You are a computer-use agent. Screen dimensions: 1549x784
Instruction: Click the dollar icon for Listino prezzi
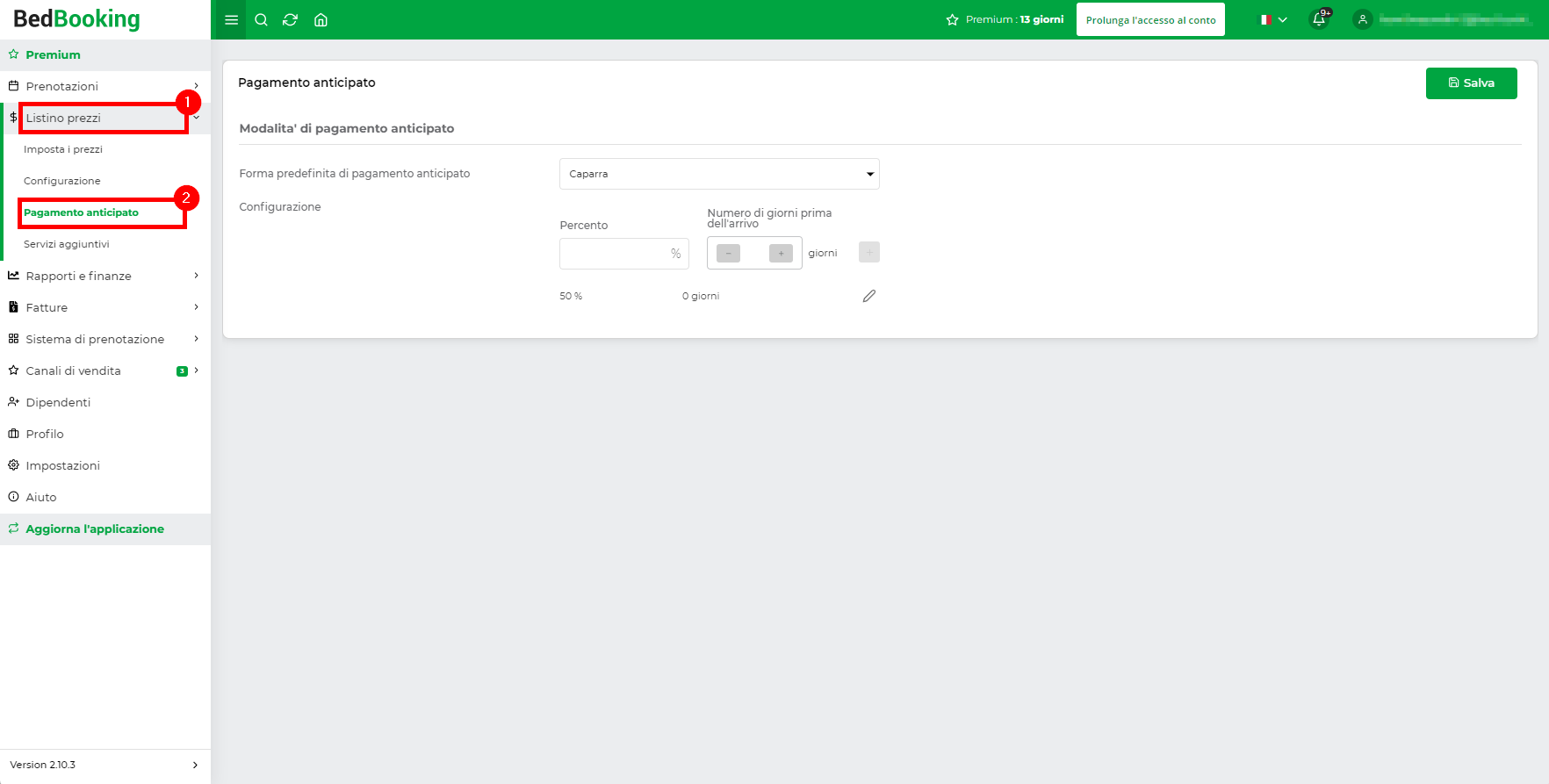pyautogui.click(x=13, y=118)
